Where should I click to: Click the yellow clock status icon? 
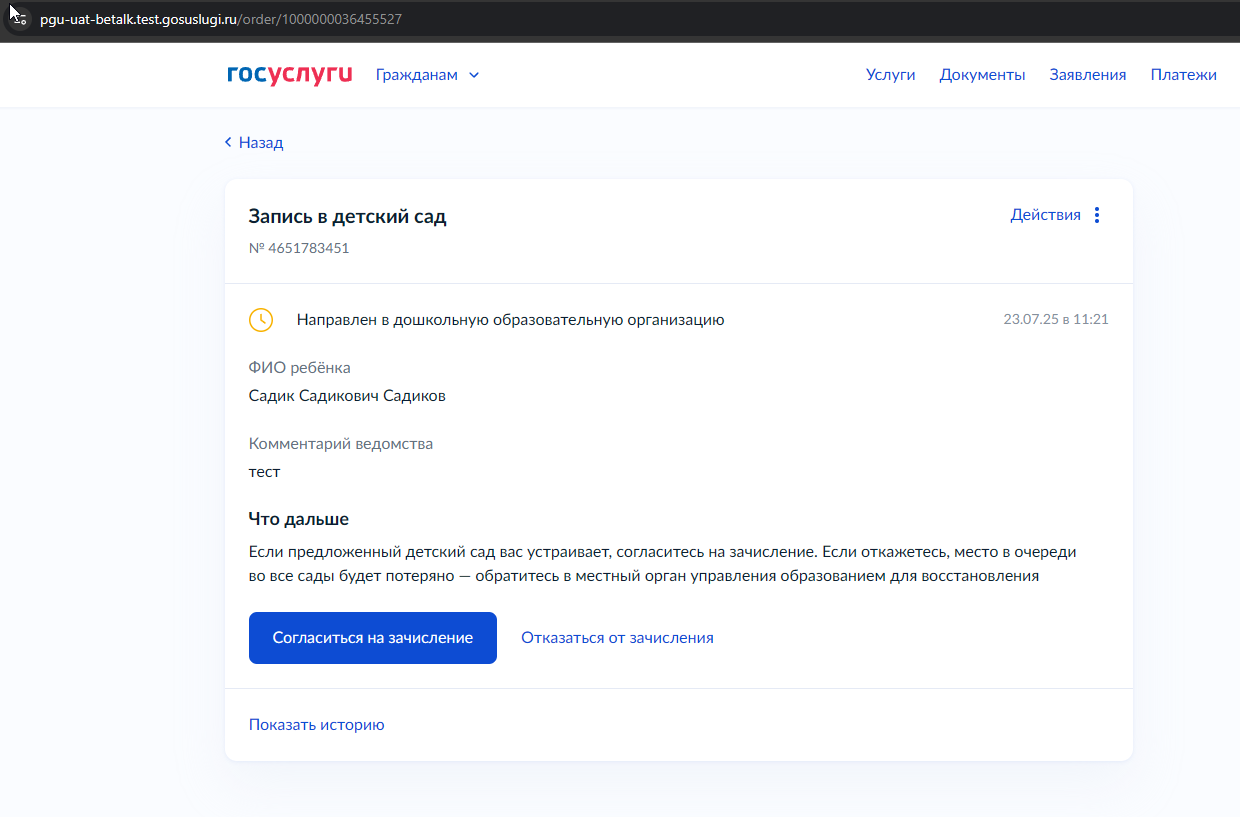click(260, 320)
